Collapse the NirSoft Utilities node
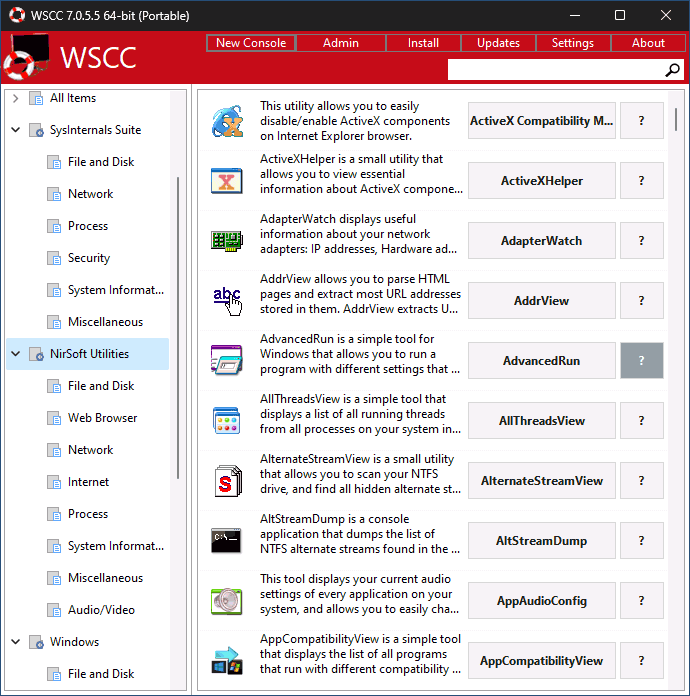This screenshot has width=690, height=696. click(x=16, y=354)
